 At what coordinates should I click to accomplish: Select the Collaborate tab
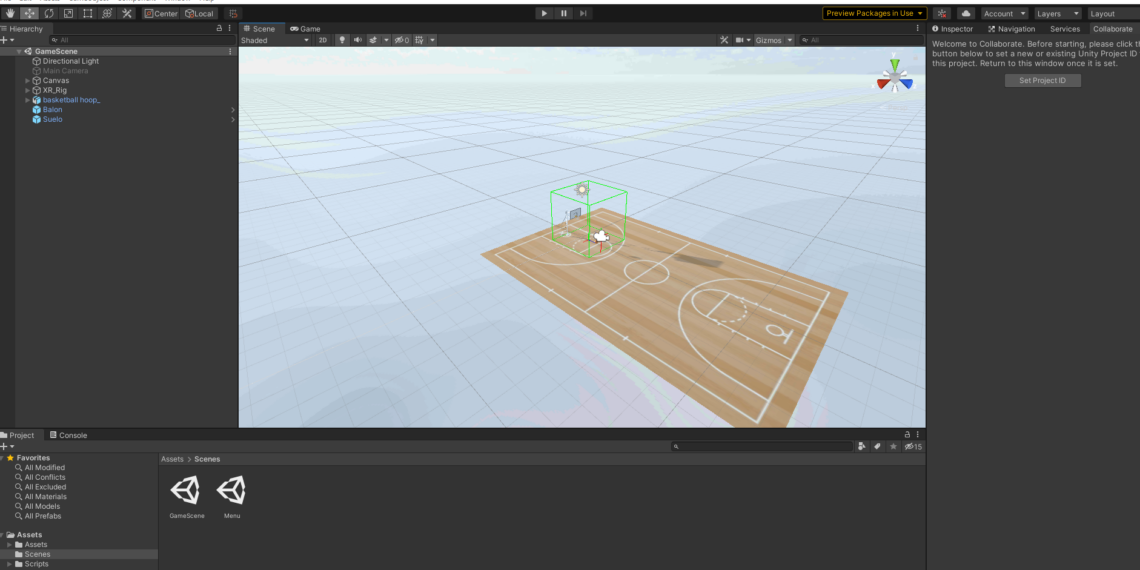pyautogui.click(x=1112, y=29)
